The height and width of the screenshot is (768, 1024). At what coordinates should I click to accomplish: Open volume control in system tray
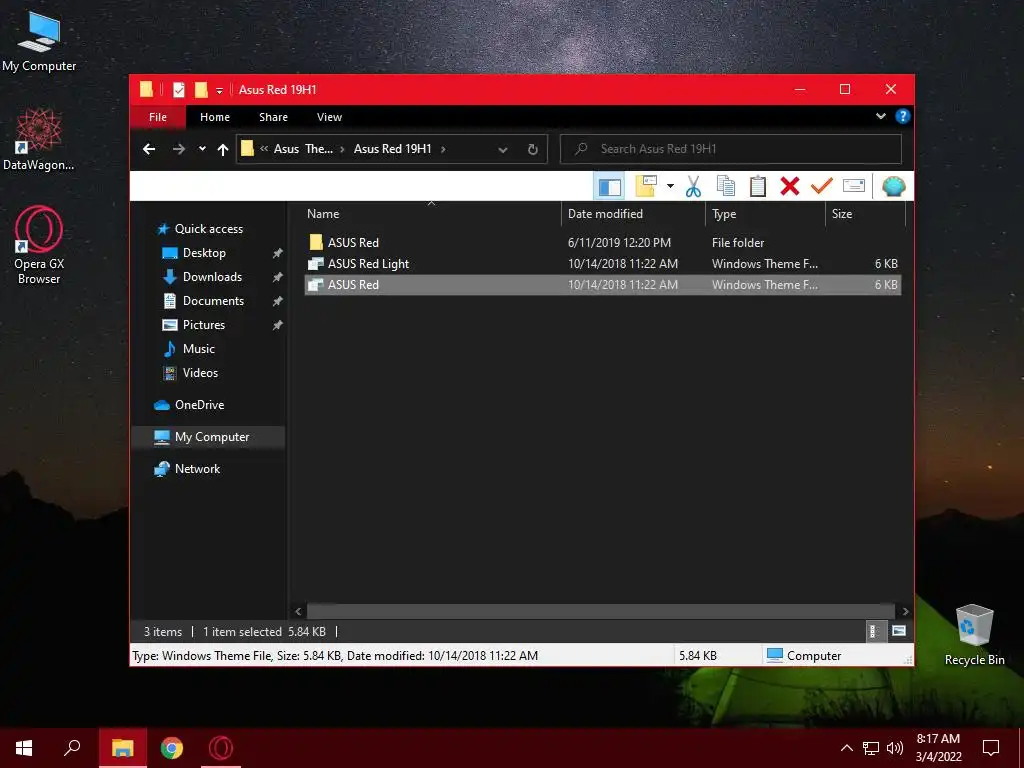pyautogui.click(x=895, y=748)
